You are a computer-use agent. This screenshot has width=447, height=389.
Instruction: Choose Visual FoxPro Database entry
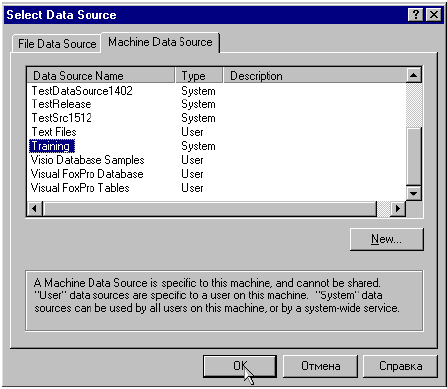tap(87, 174)
